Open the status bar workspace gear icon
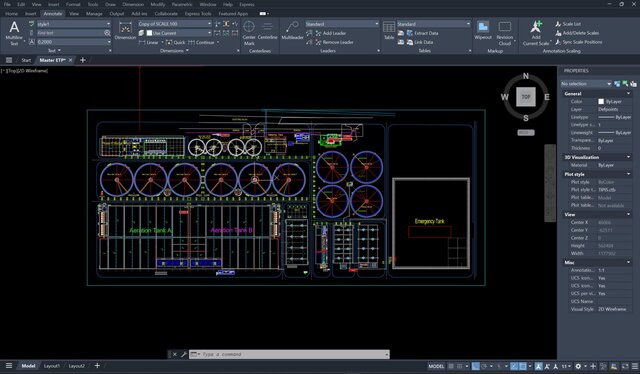 (578, 366)
